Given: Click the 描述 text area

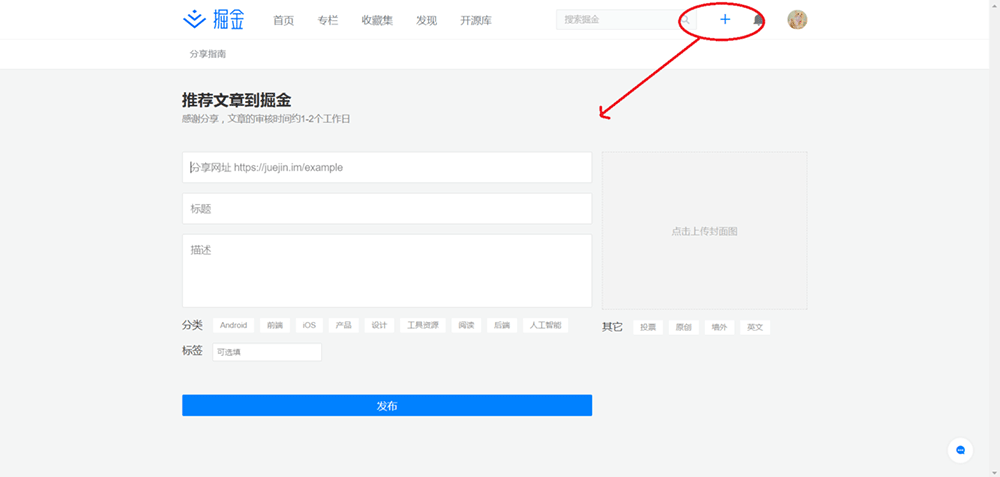Looking at the screenshot, I should tap(387, 271).
